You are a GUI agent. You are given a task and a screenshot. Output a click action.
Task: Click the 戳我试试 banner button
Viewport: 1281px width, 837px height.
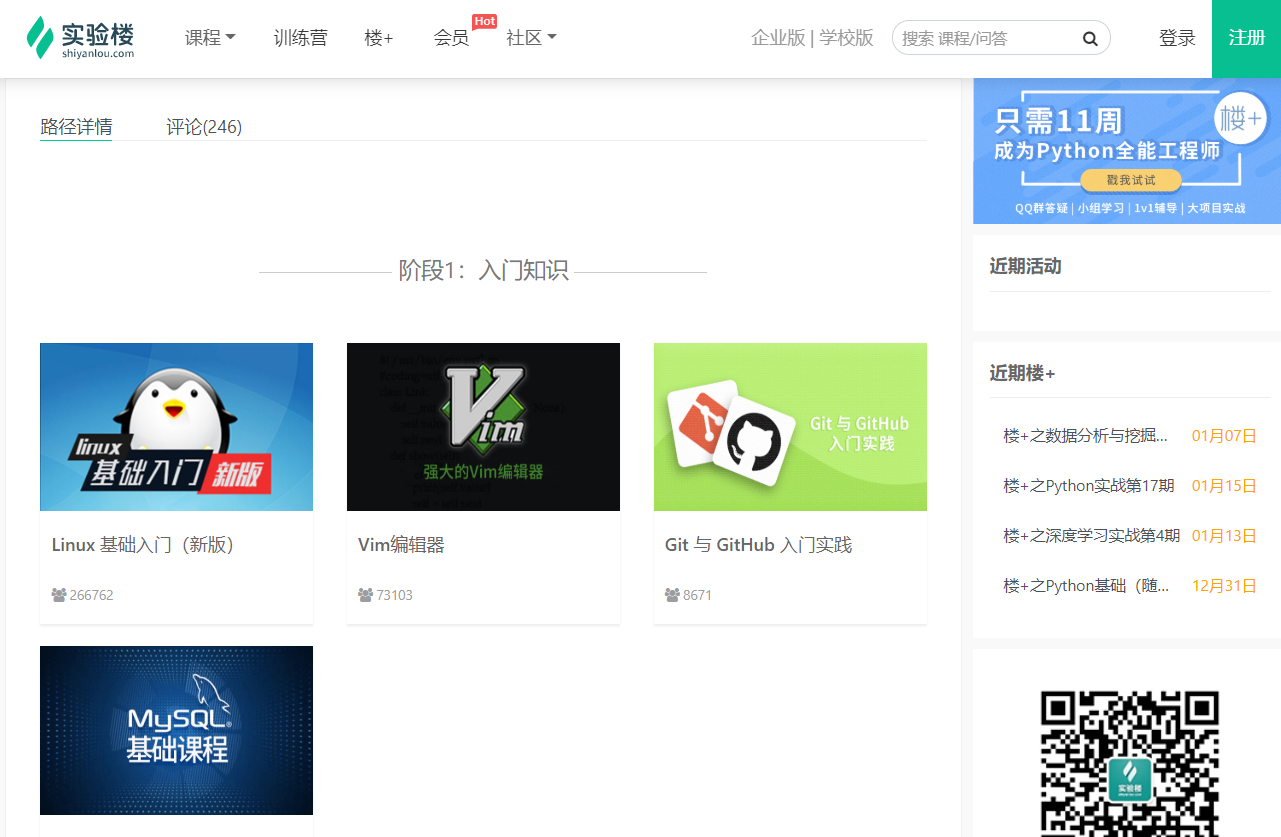click(x=1130, y=180)
